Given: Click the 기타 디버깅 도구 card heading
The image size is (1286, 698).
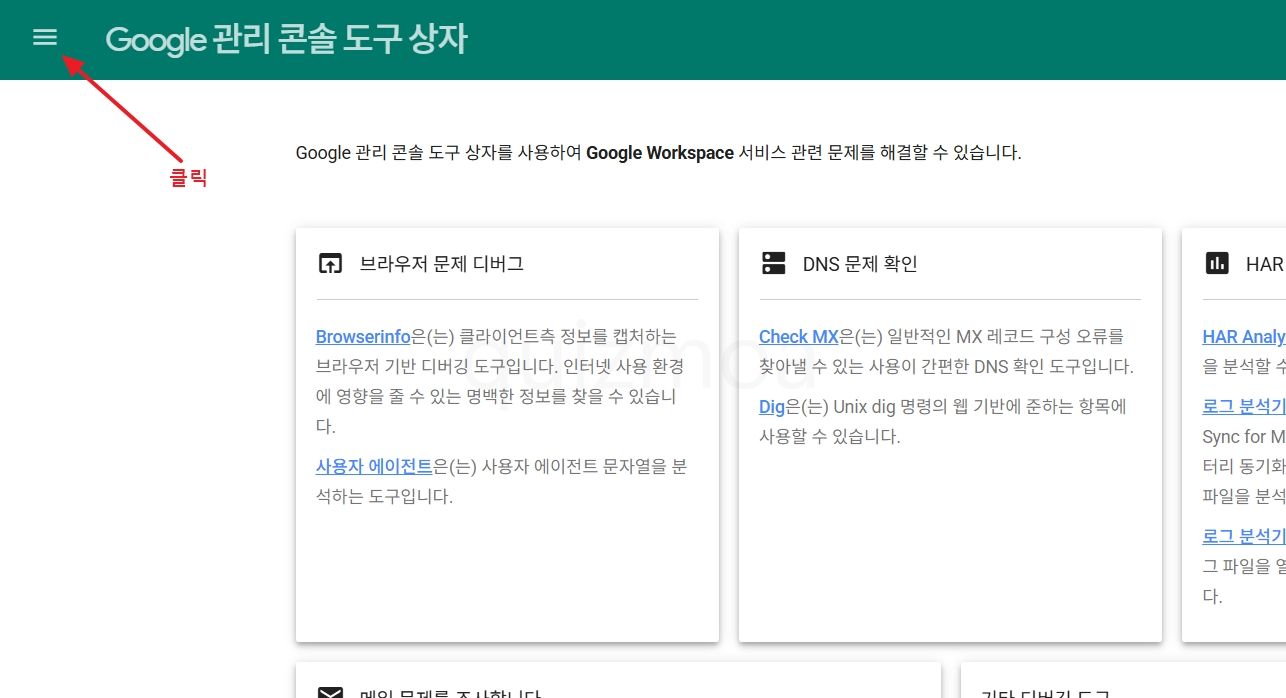Looking at the screenshot, I should [x=1046, y=693].
